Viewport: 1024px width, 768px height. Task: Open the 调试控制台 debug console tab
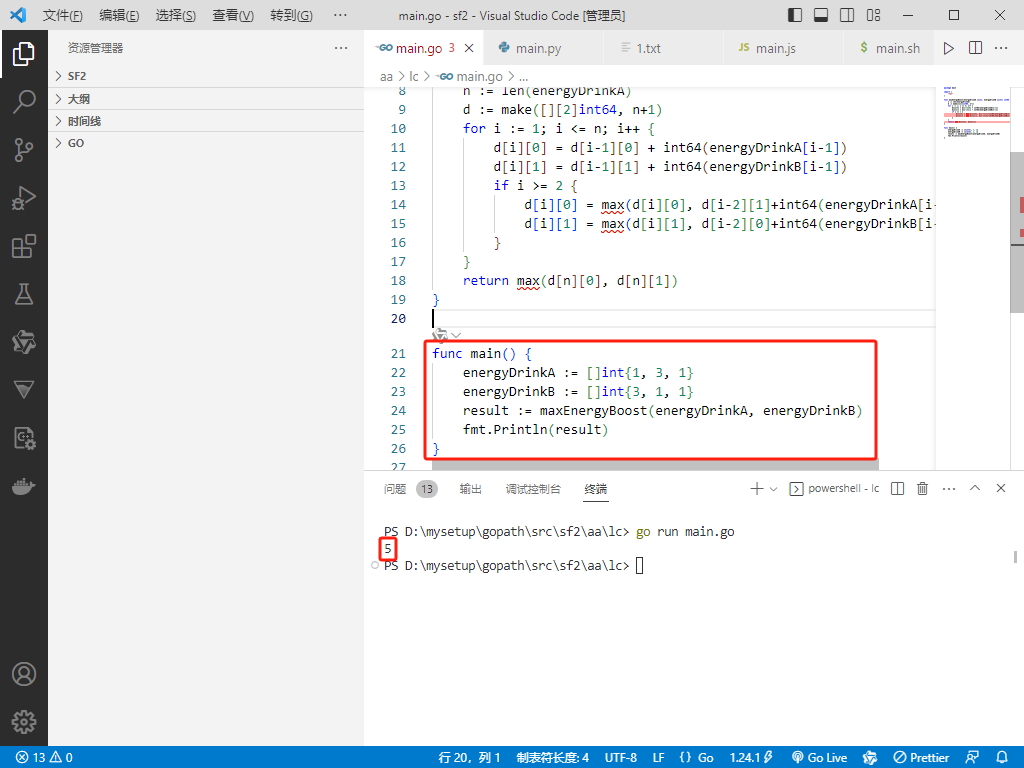533,488
